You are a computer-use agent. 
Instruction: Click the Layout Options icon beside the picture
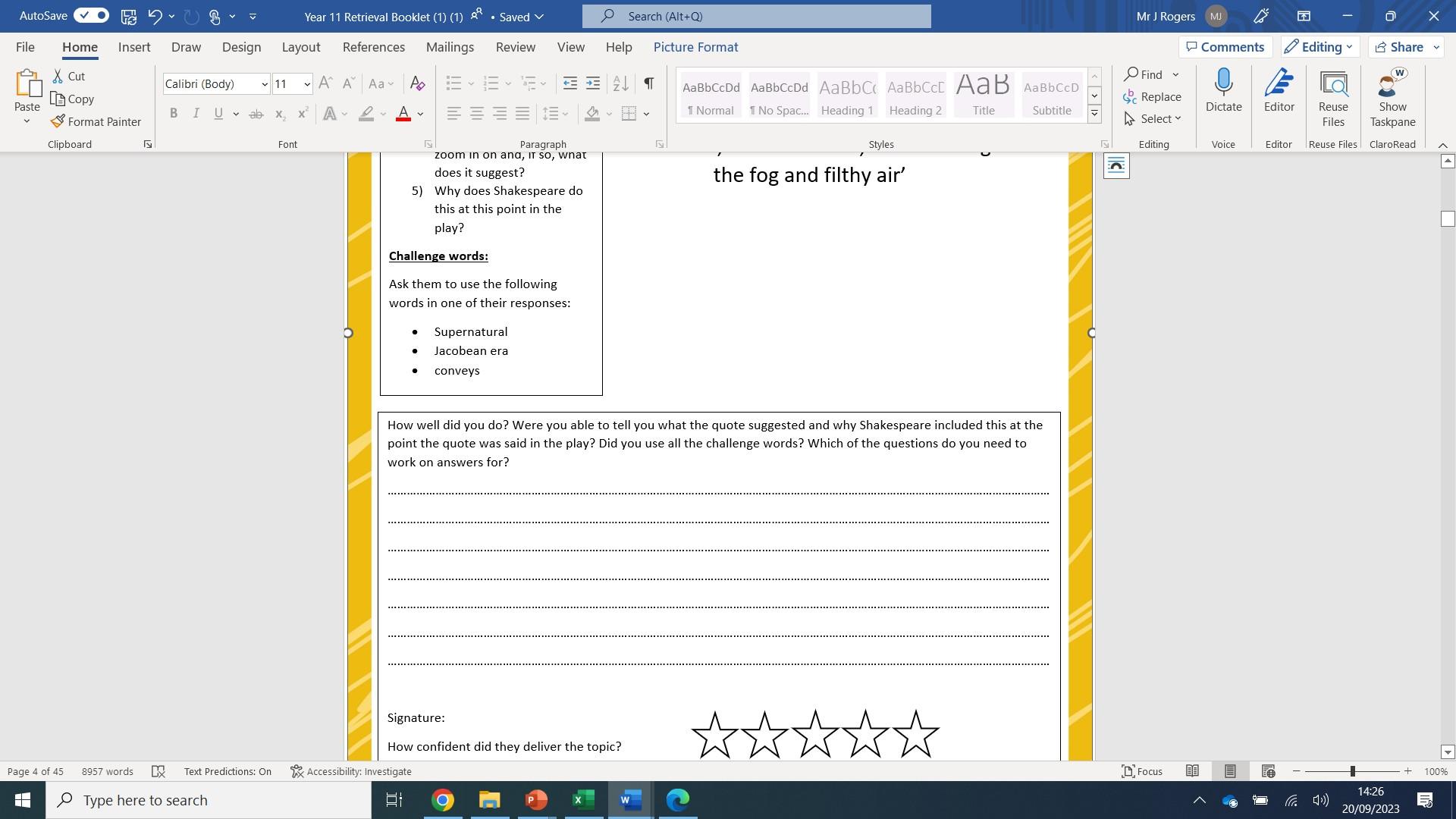coord(1116,166)
